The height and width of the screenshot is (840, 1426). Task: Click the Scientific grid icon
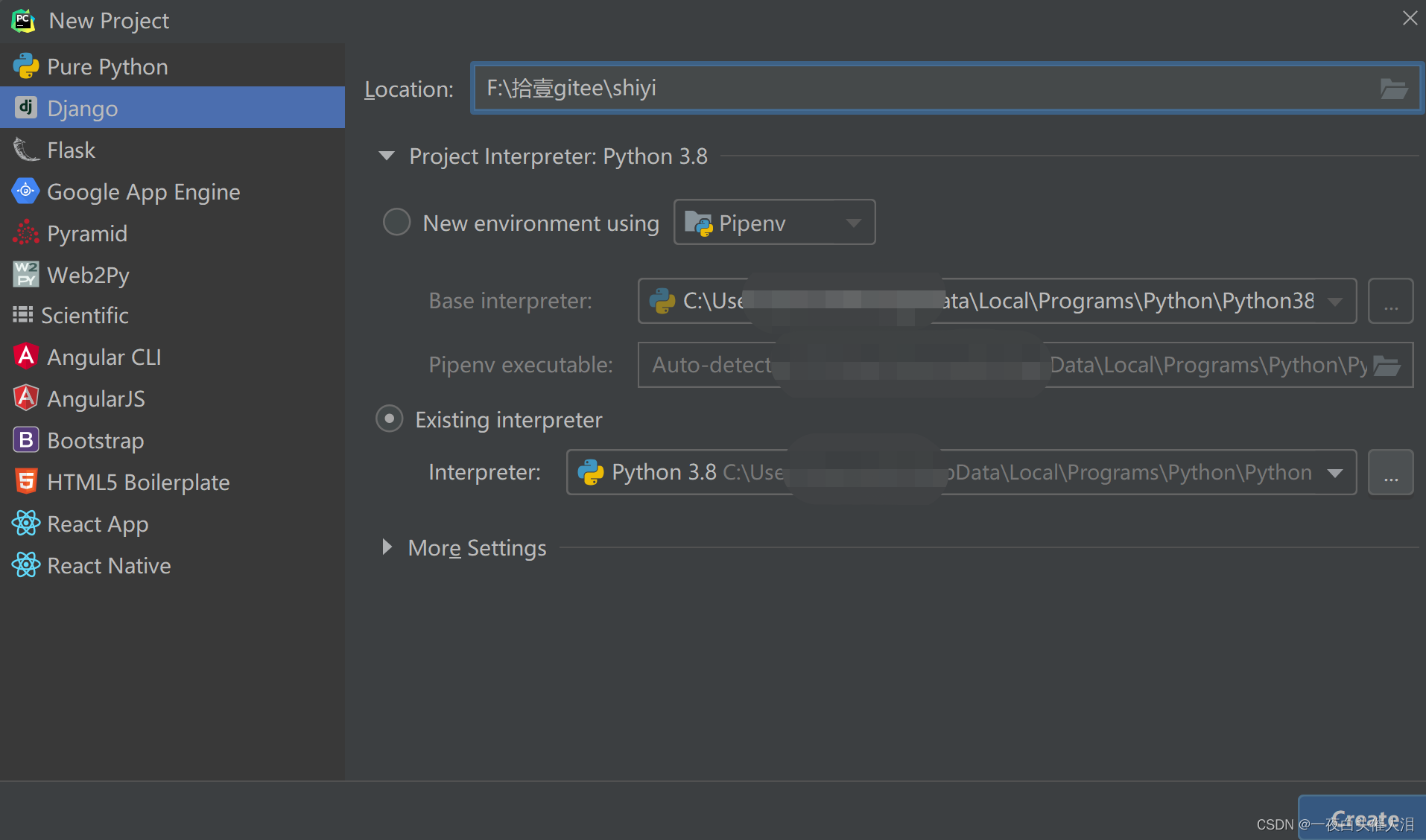click(x=22, y=315)
